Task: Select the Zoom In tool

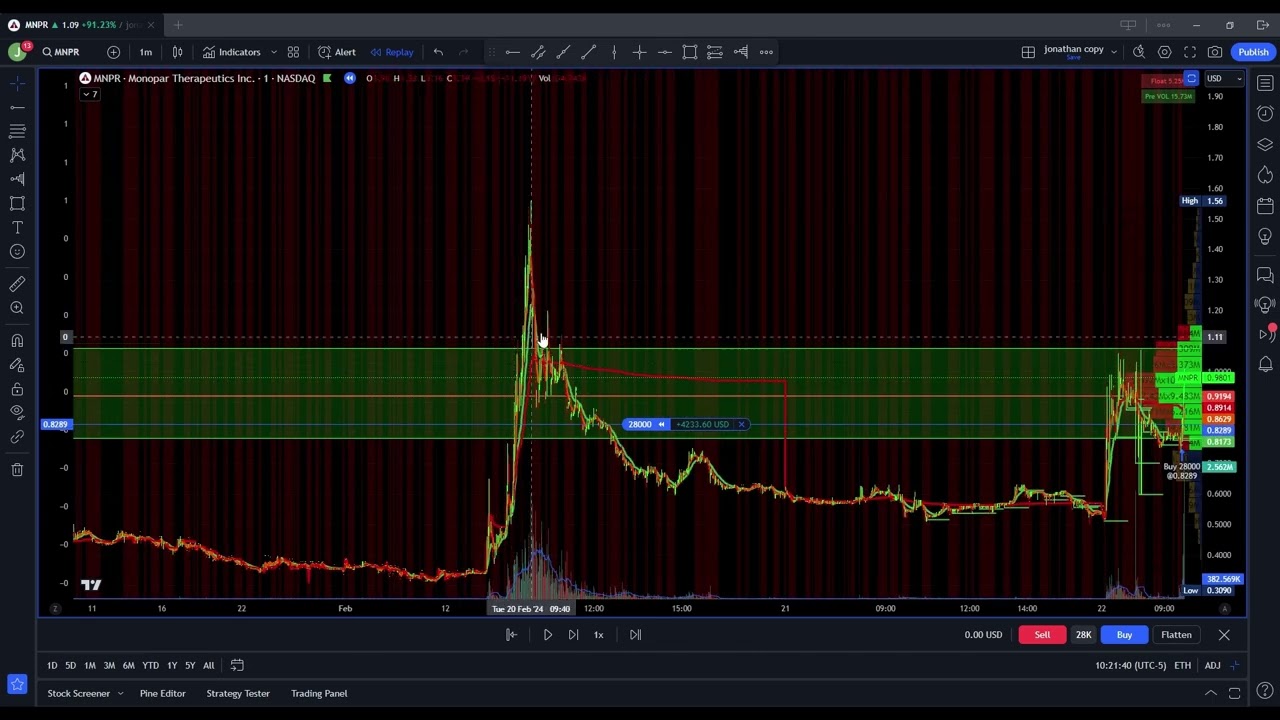Action: pyautogui.click(x=17, y=308)
